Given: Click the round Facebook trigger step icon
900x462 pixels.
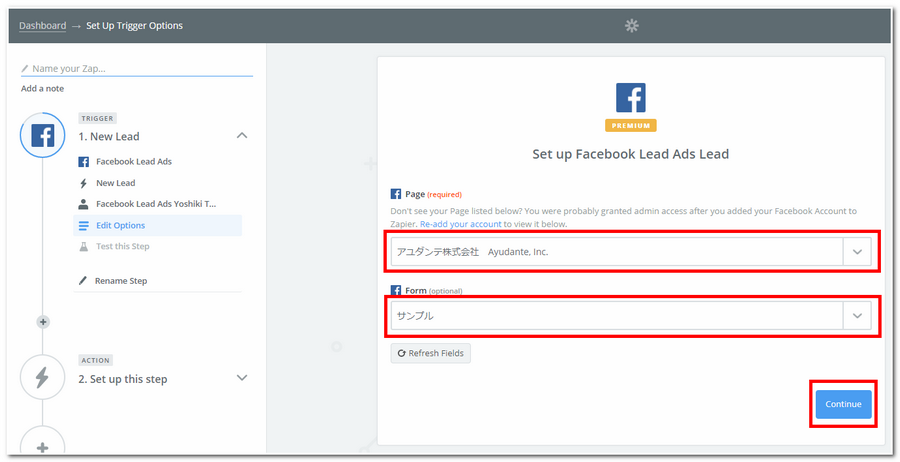Looking at the screenshot, I should (42, 135).
